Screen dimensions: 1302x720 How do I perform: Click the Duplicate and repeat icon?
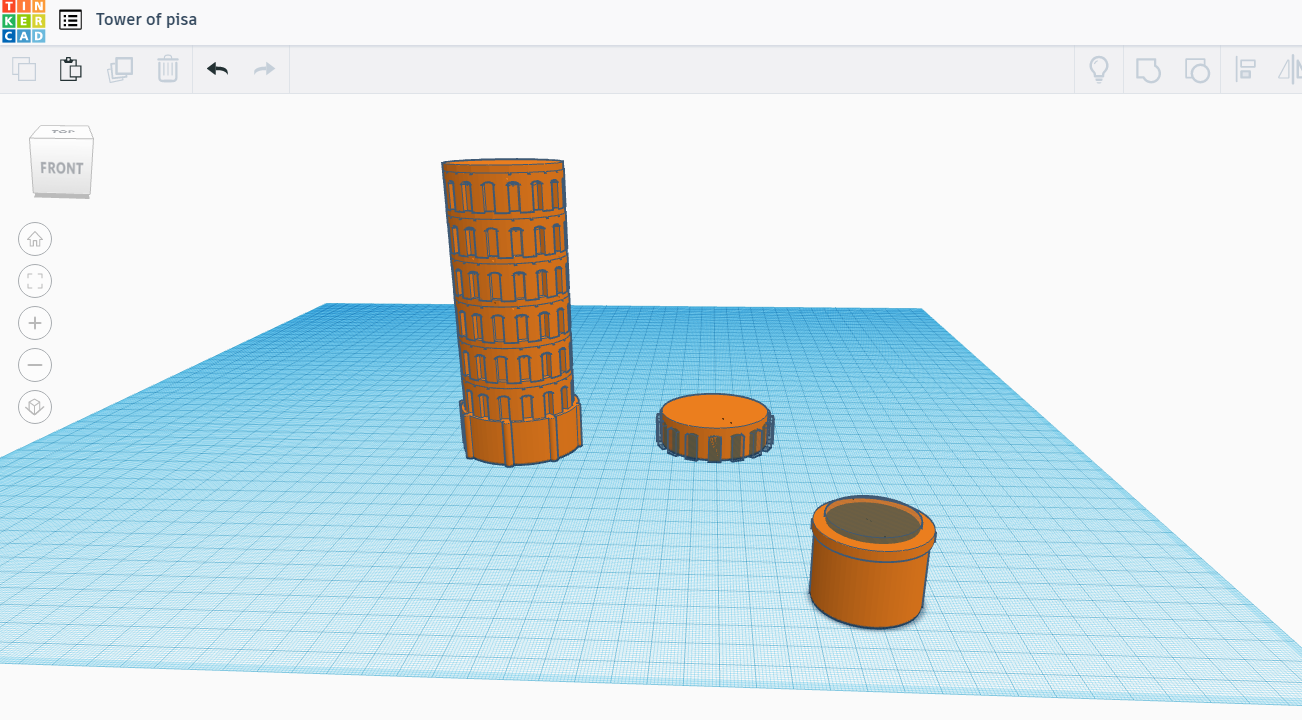tap(120, 69)
